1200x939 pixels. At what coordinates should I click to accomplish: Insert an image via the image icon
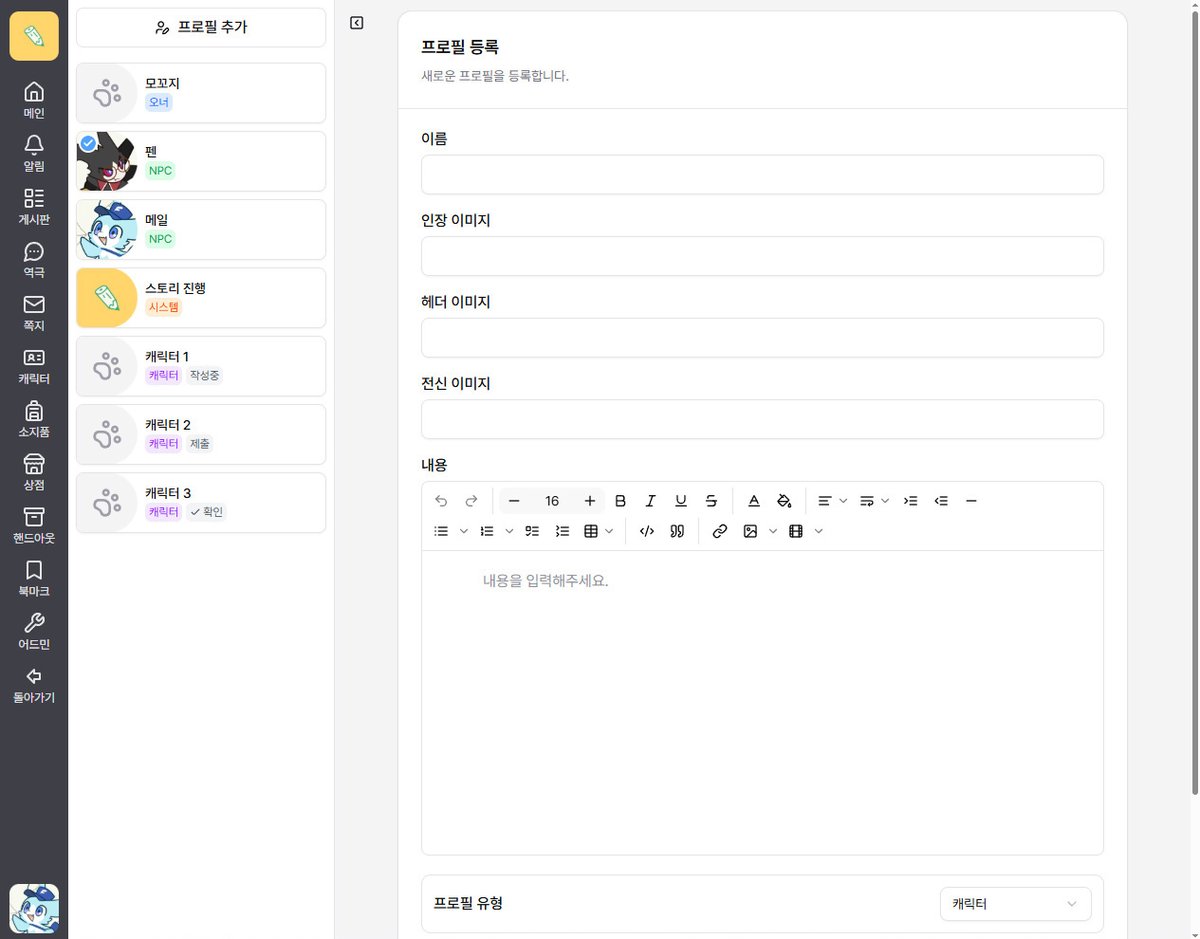751,531
